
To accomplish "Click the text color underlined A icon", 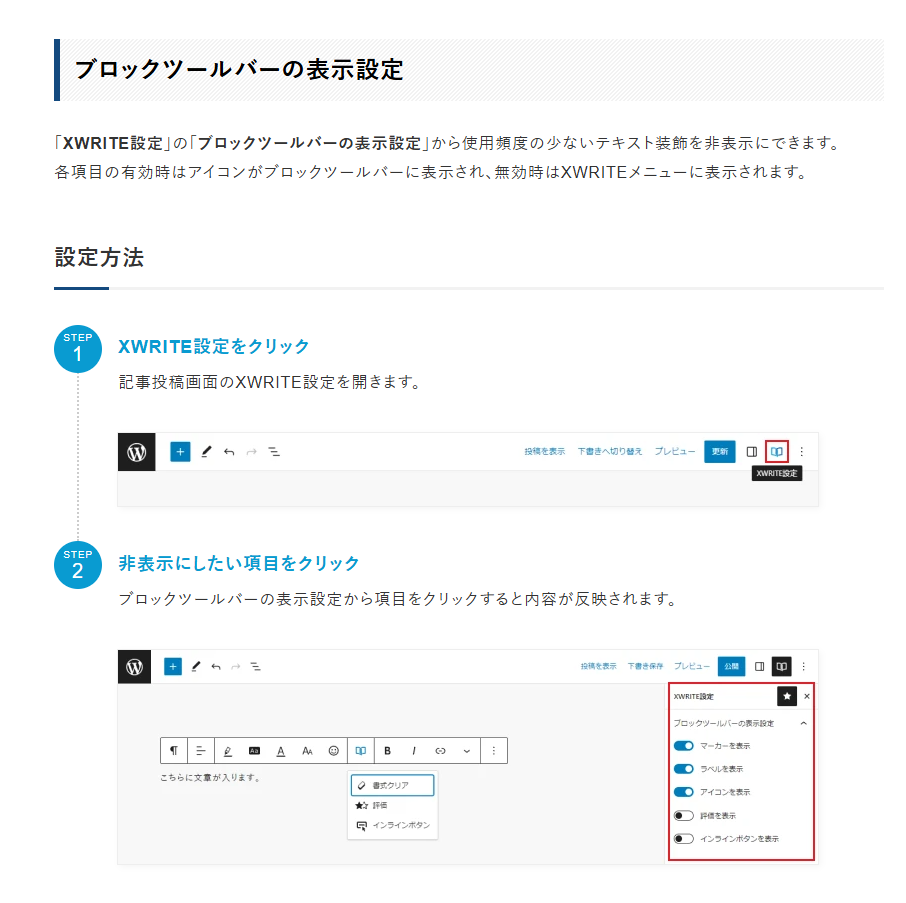I will [x=281, y=750].
